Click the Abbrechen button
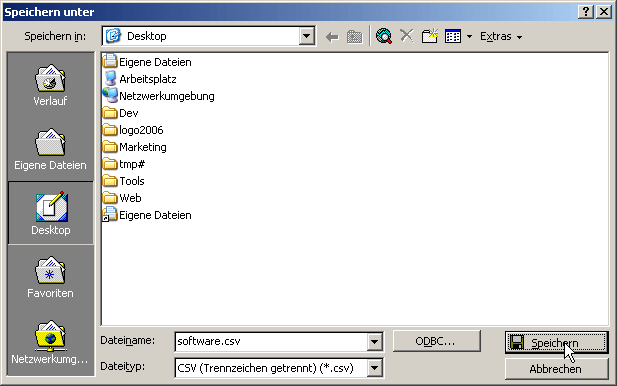The width and height of the screenshot is (617, 386). tap(556, 369)
